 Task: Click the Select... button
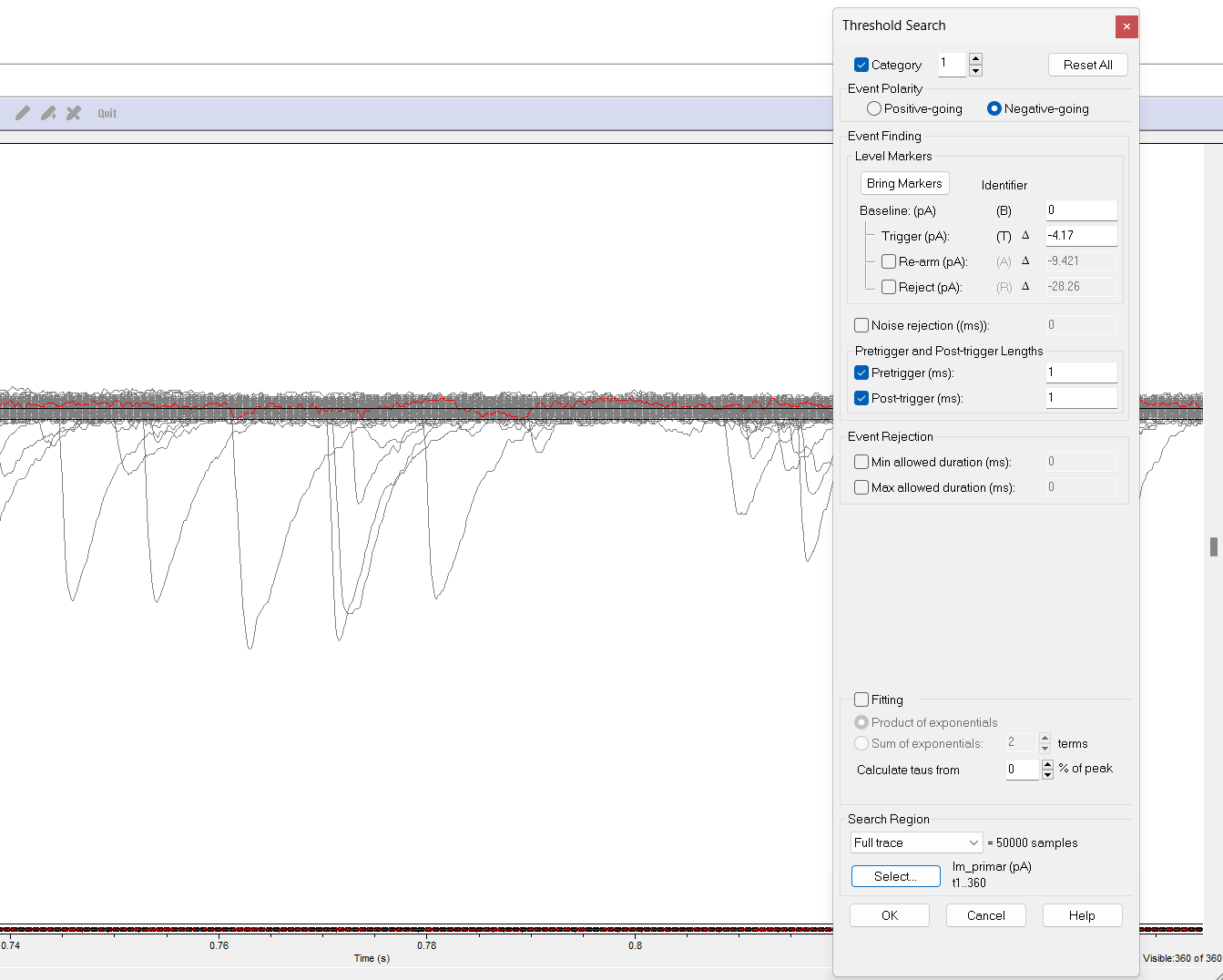click(896, 876)
